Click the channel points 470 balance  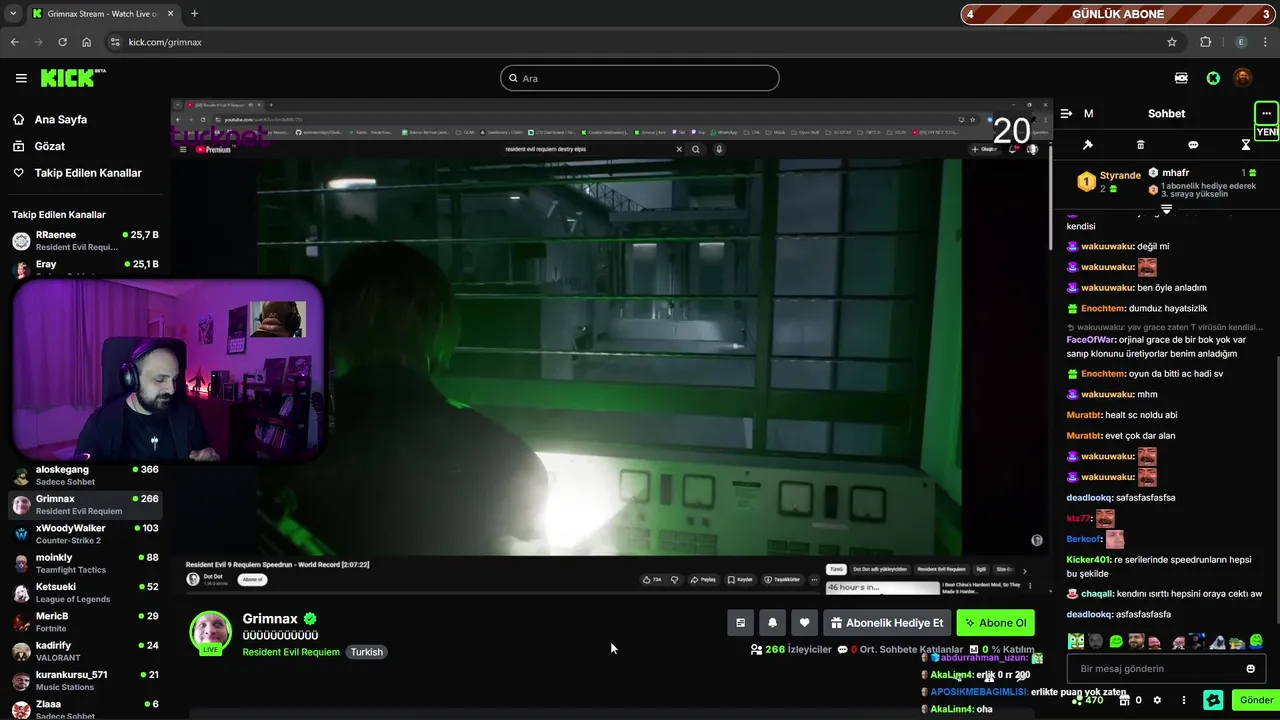pyautogui.click(x=1087, y=700)
